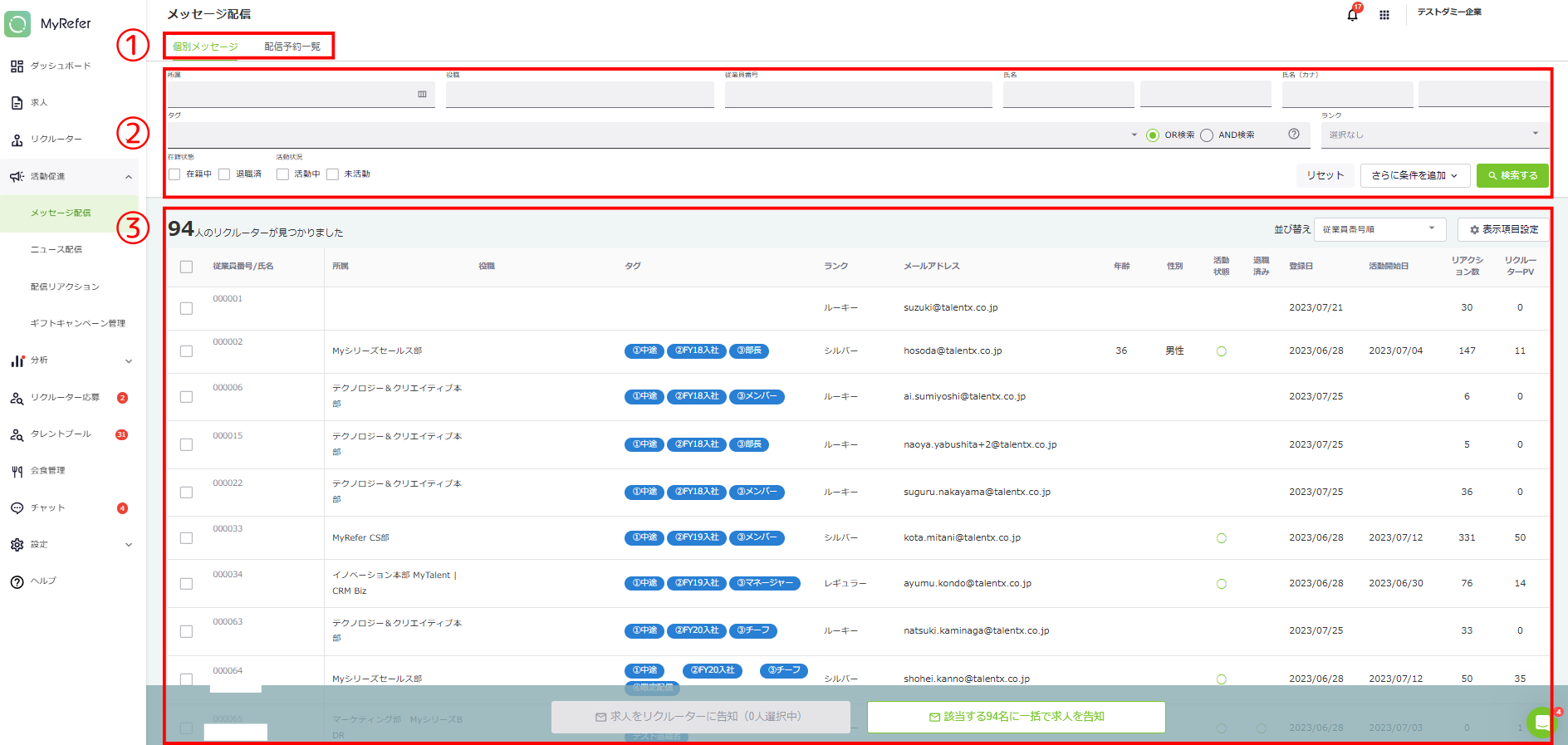
Task: Open the apps grid icon
Action: click(x=1384, y=15)
